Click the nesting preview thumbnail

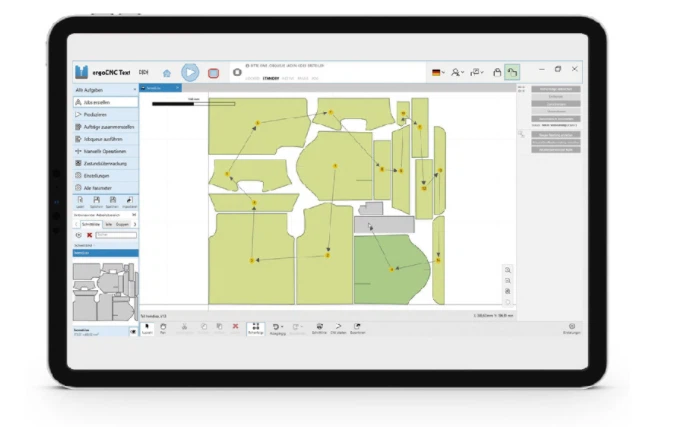(x=104, y=291)
